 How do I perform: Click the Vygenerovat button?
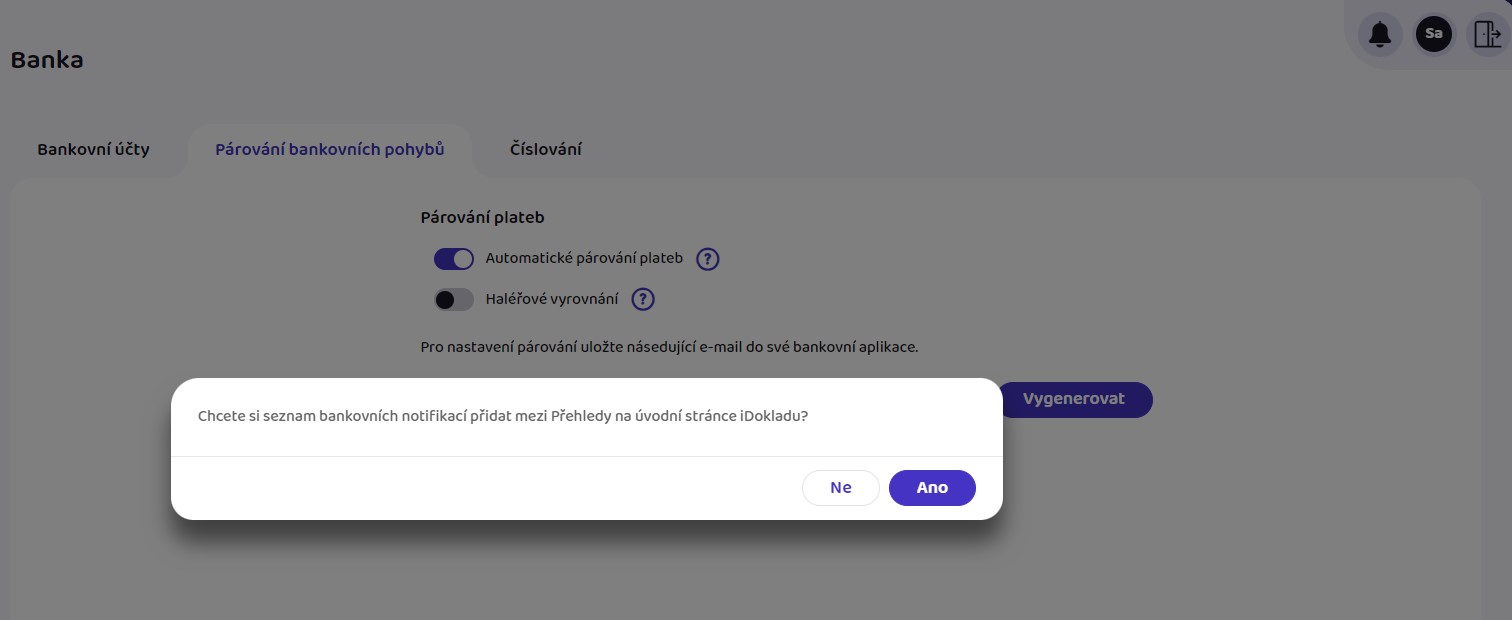[1073, 399]
